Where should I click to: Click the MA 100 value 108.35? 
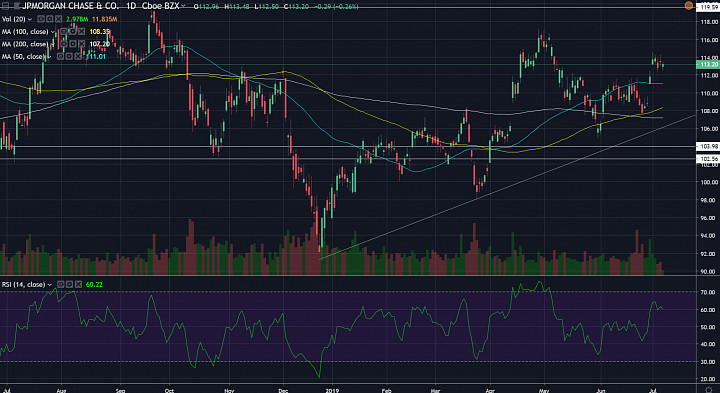pos(100,32)
